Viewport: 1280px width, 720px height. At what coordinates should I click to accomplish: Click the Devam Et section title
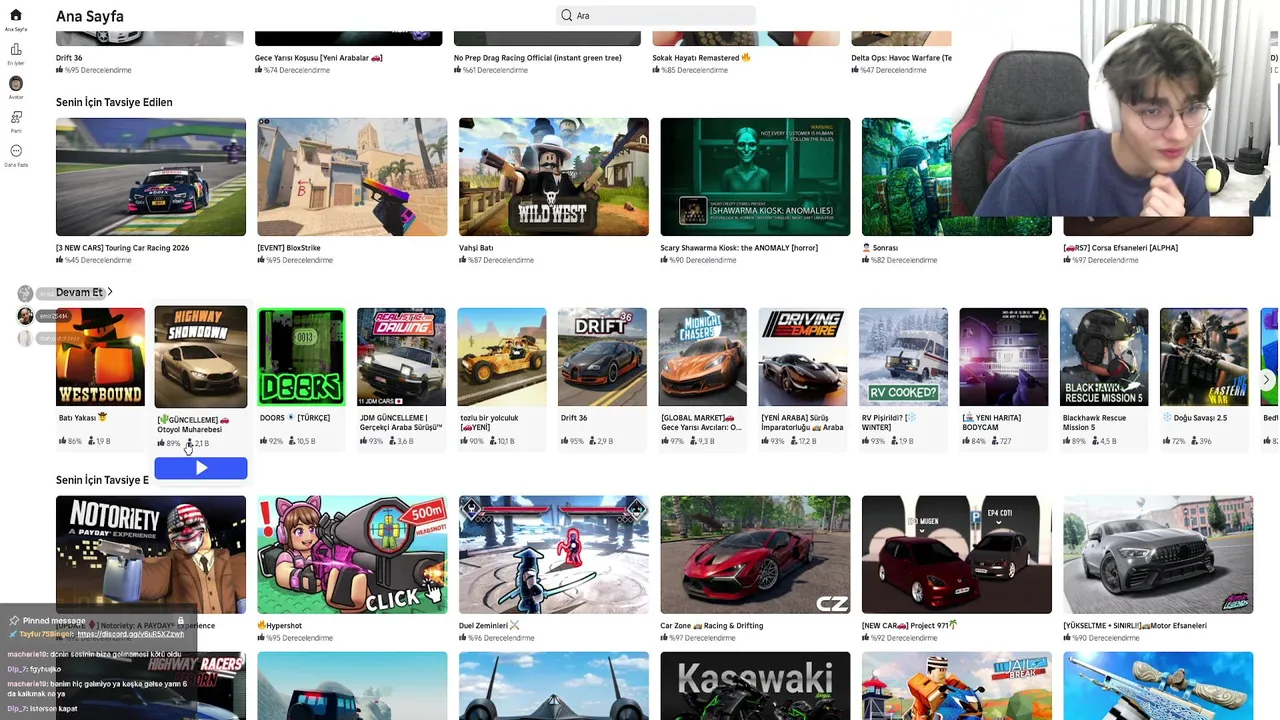click(x=79, y=292)
